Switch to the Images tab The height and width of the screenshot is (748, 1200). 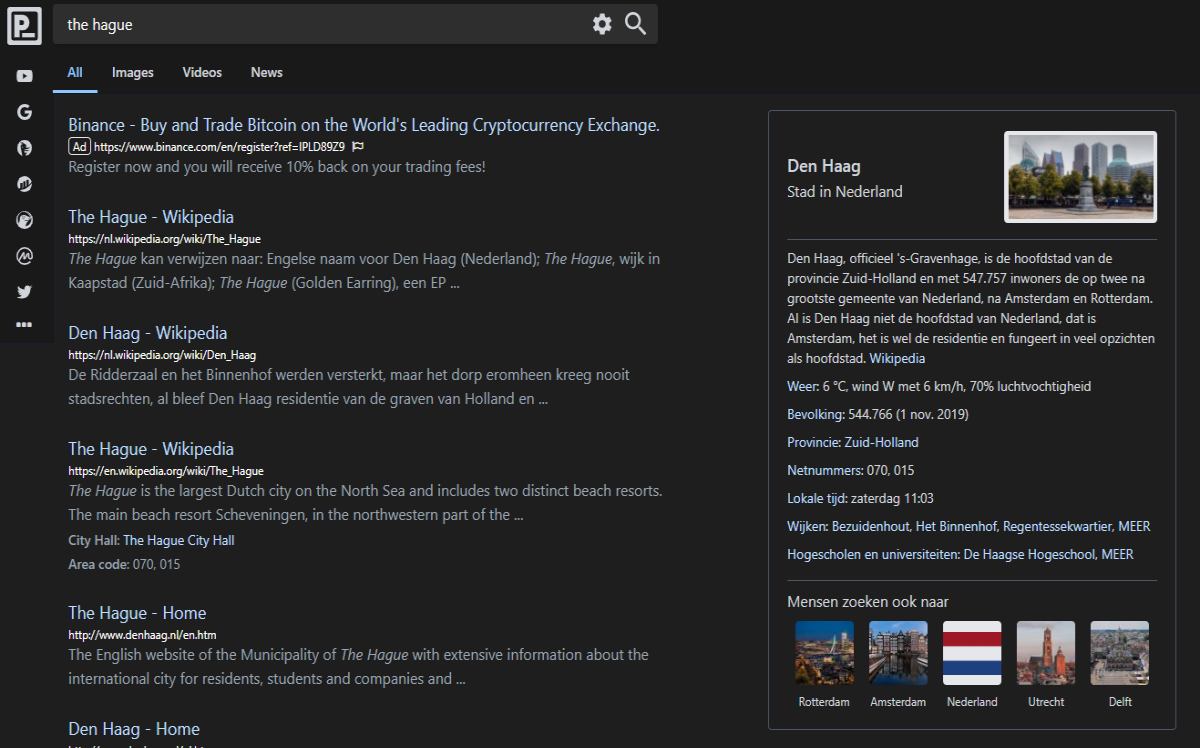click(133, 72)
